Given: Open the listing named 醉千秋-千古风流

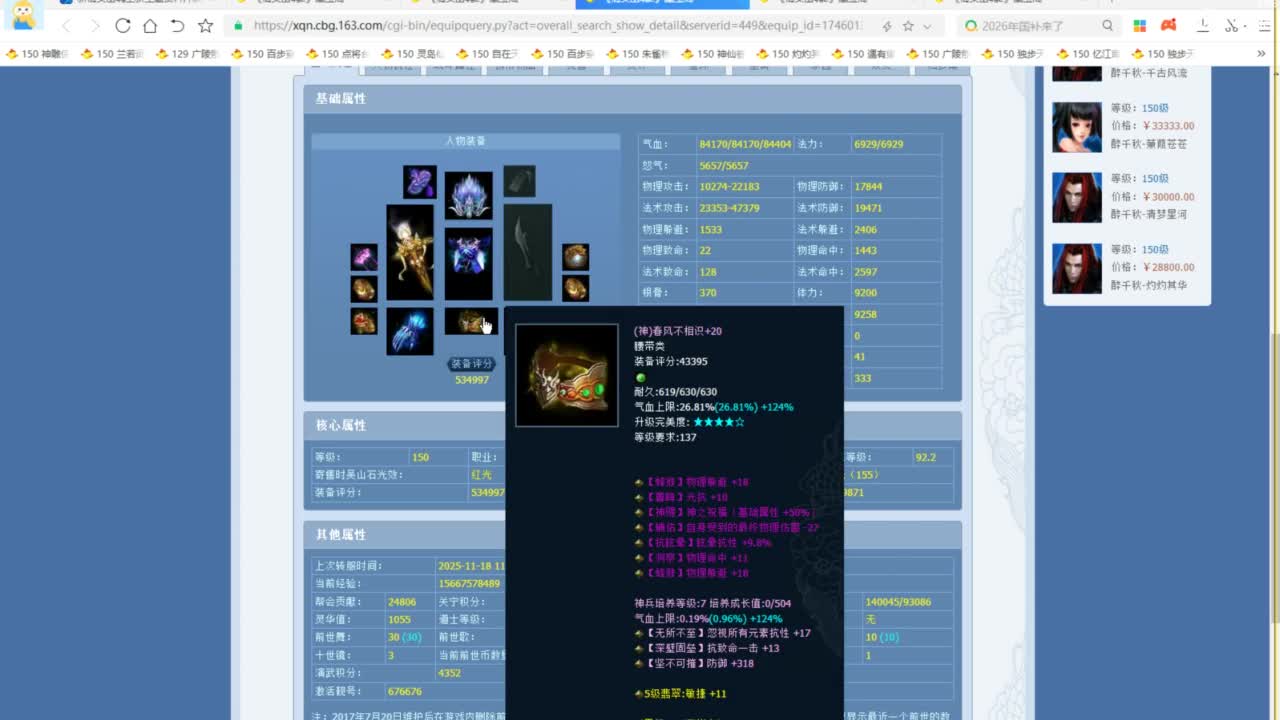Looking at the screenshot, I should [x=1149, y=73].
